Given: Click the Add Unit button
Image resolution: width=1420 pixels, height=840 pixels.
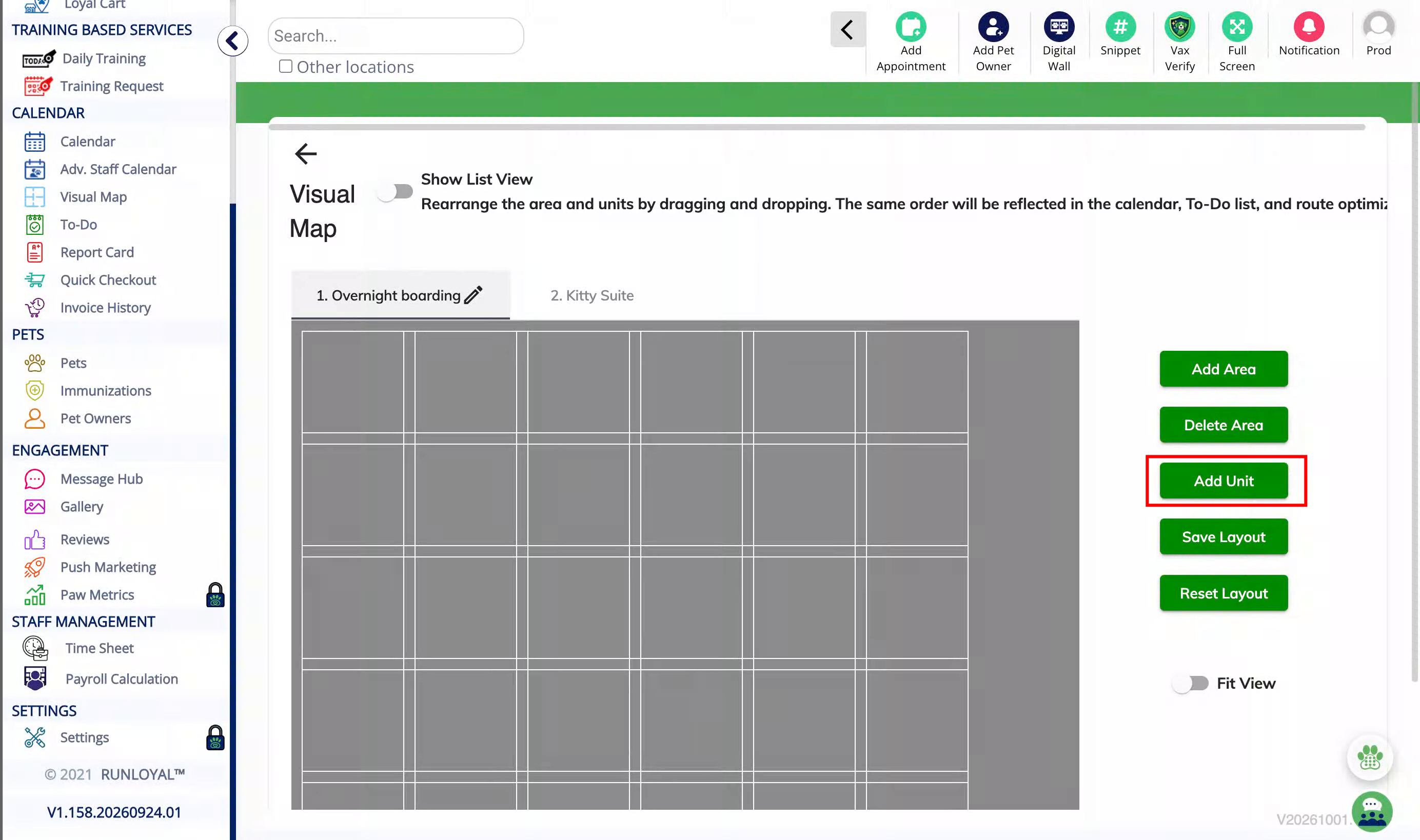Looking at the screenshot, I should 1223,481.
